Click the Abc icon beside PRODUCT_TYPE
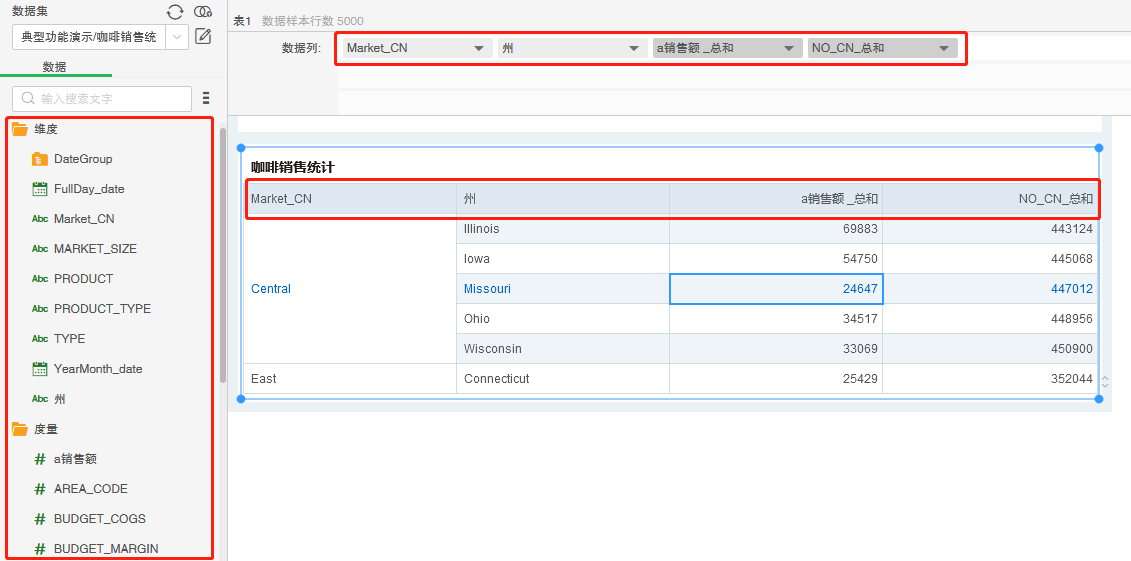 [40, 309]
